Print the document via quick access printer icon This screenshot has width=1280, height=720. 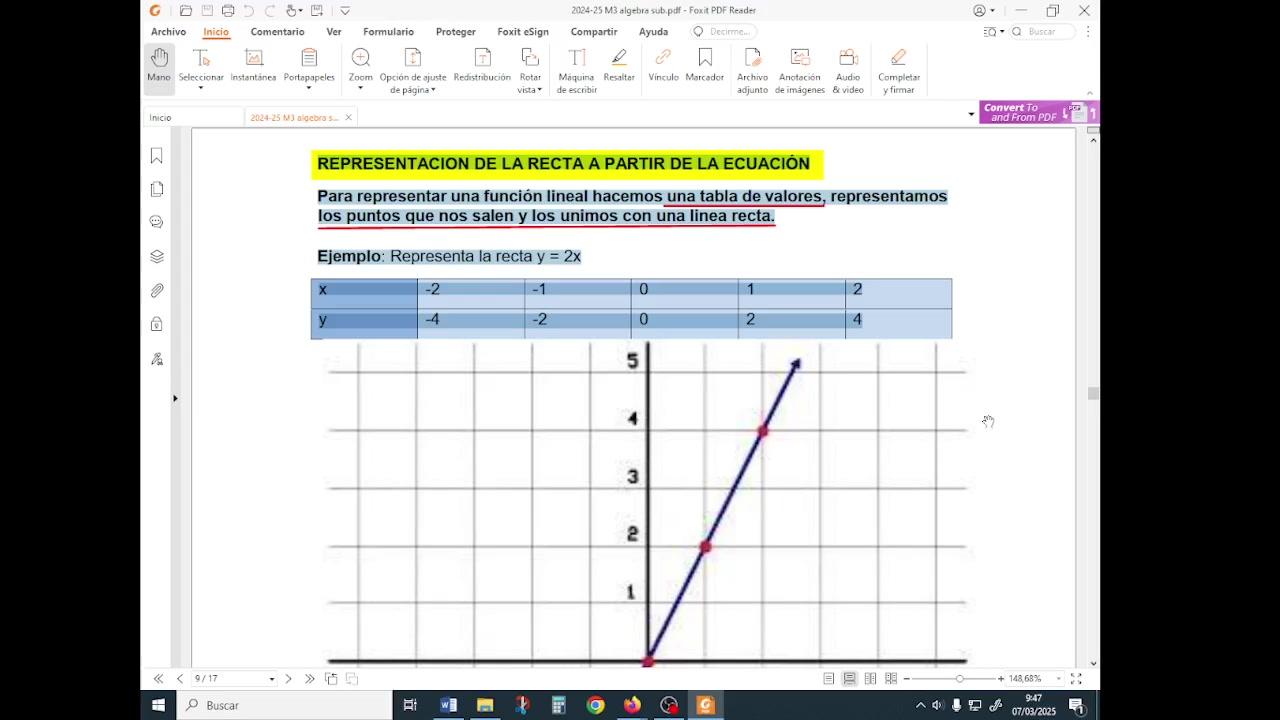click(228, 11)
